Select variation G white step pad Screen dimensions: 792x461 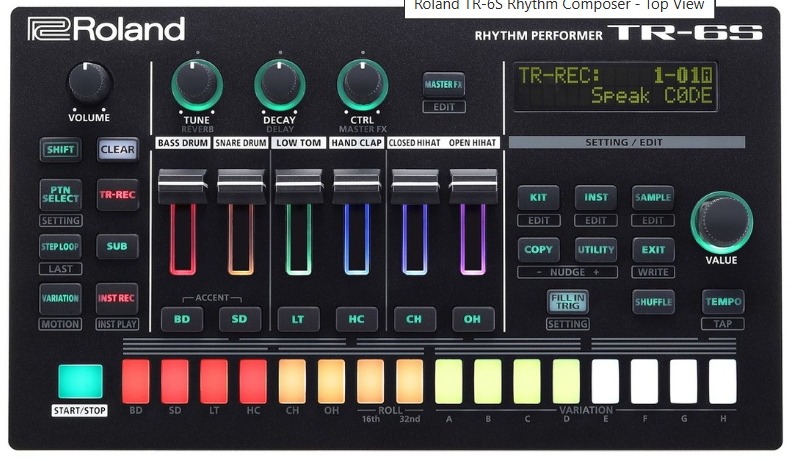click(x=683, y=381)
